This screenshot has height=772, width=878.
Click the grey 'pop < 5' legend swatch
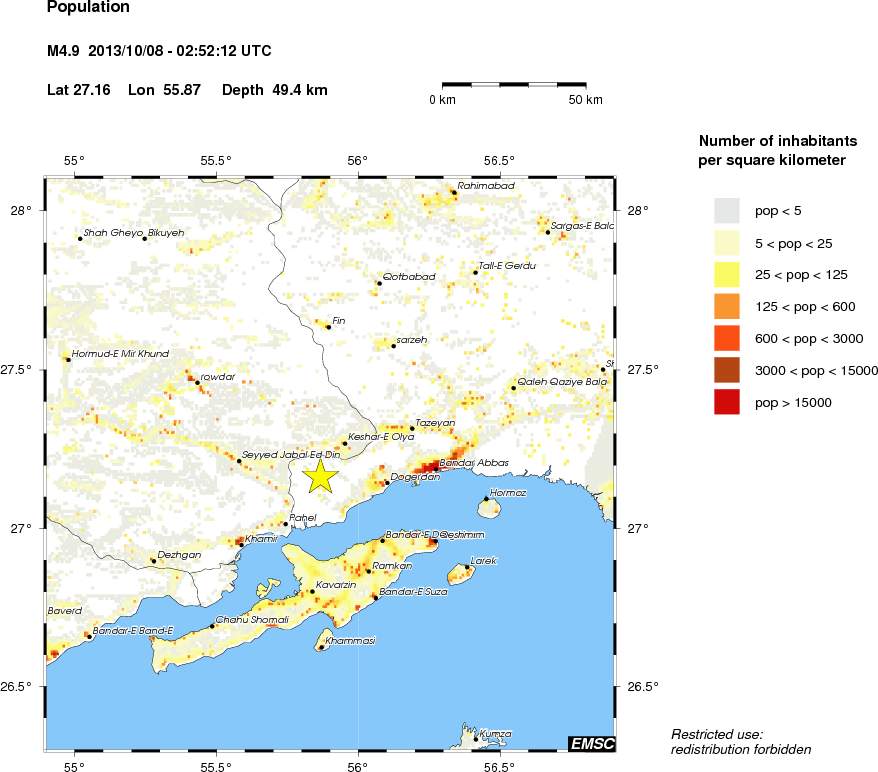(726, 210)
